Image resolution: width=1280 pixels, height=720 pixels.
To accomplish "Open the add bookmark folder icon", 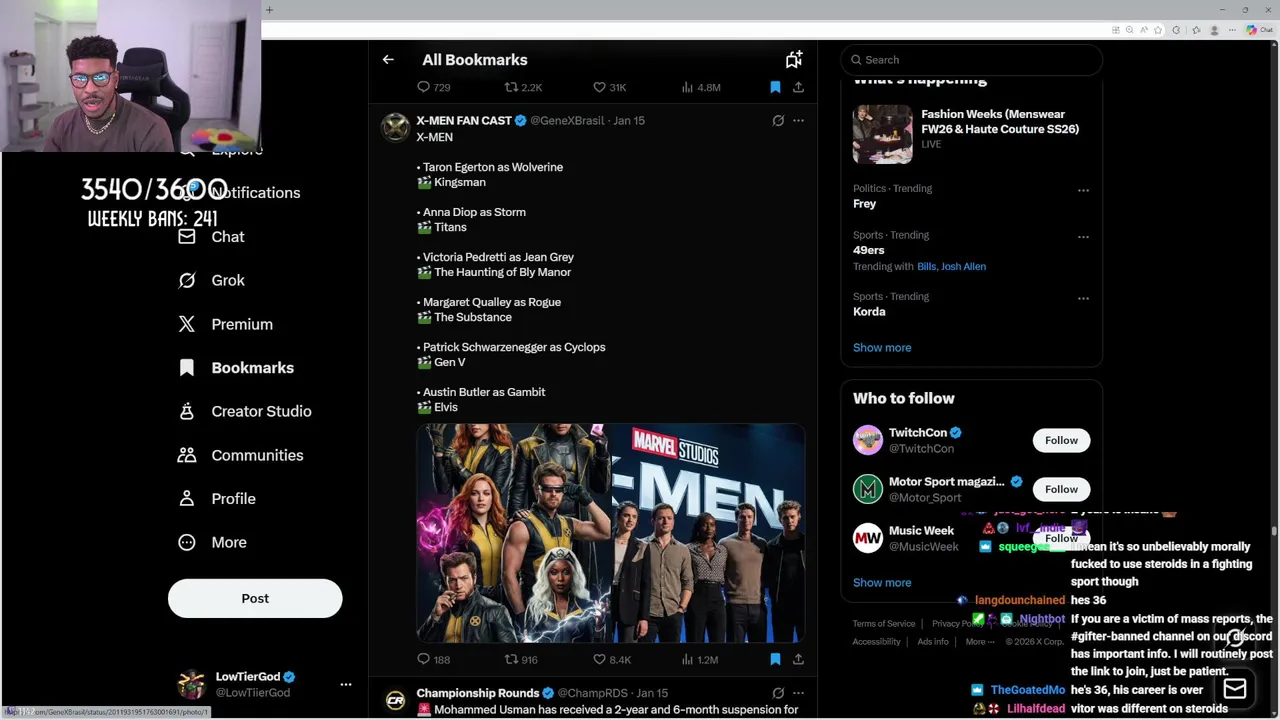I will (793, 60).
